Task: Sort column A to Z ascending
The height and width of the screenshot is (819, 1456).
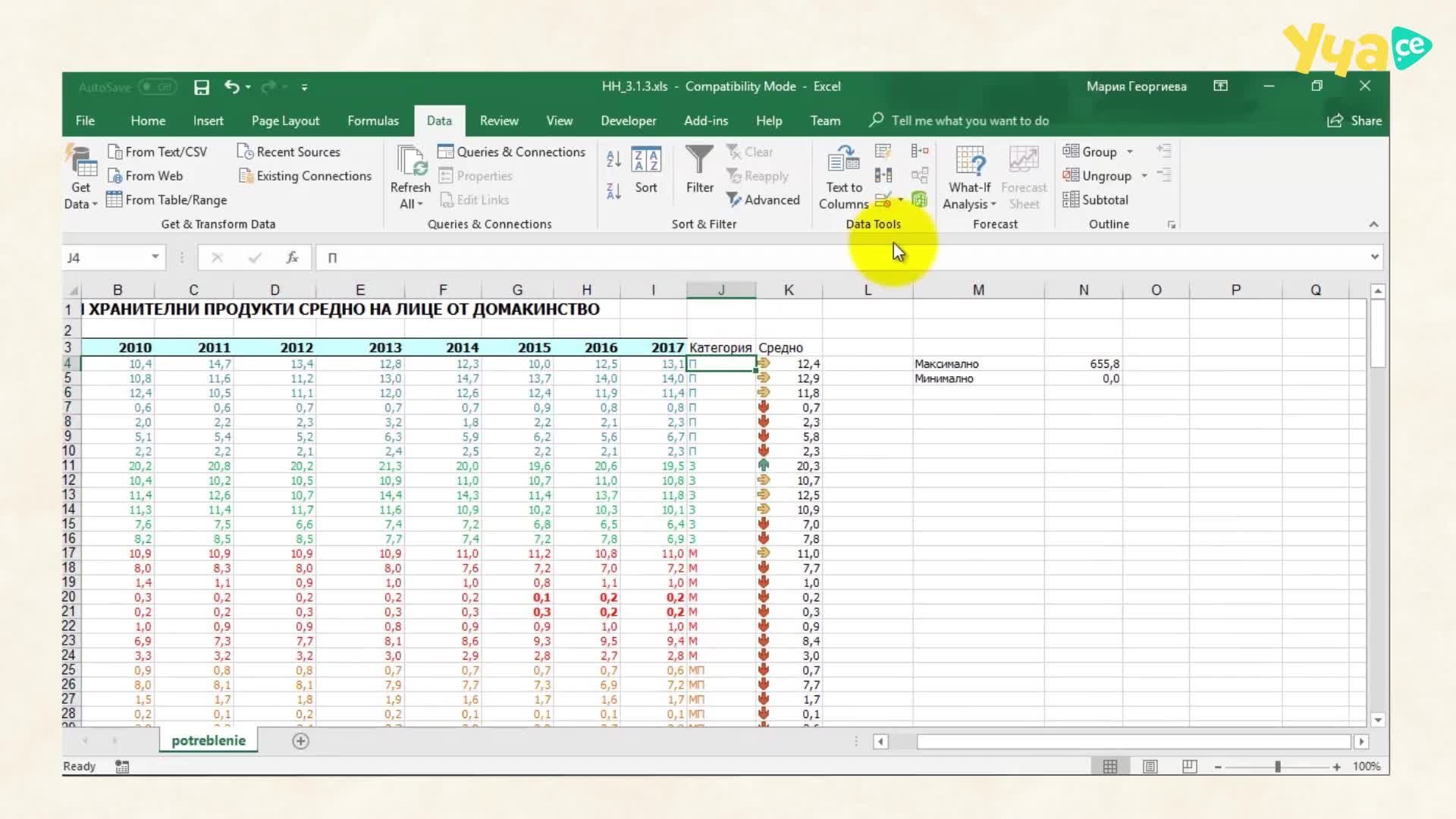Action: 613,158
